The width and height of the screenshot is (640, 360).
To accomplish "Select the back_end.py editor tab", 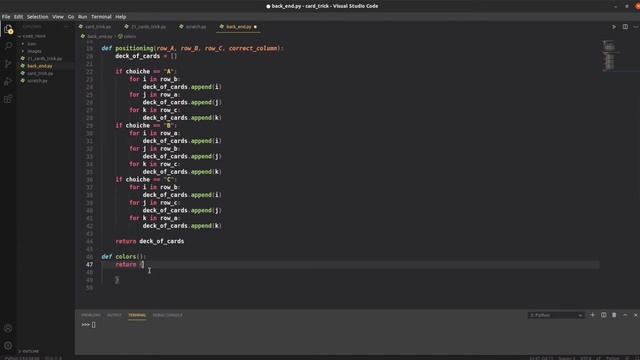I will click(237, 27).
